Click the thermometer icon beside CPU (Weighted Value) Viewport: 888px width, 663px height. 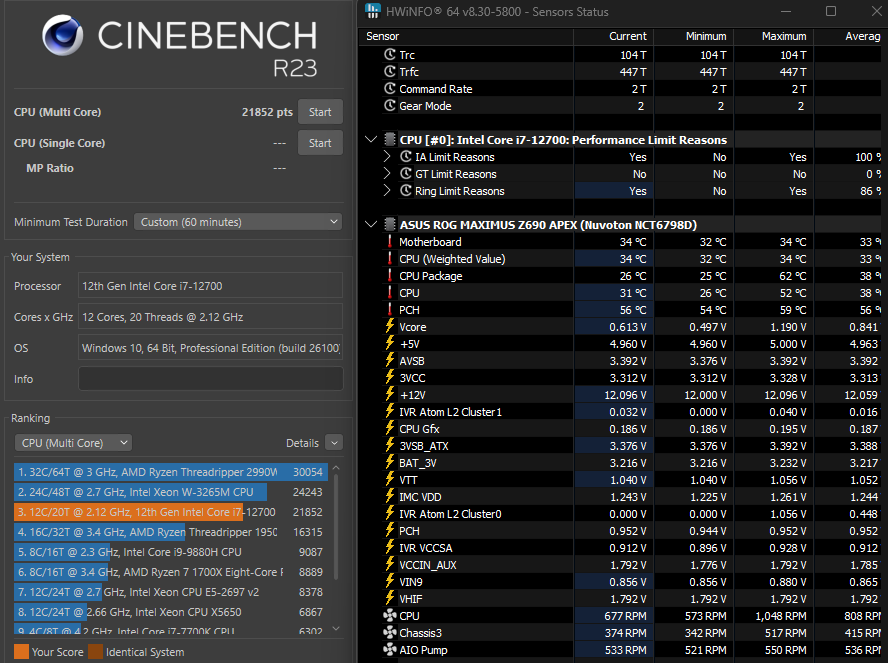coord(390,258)
